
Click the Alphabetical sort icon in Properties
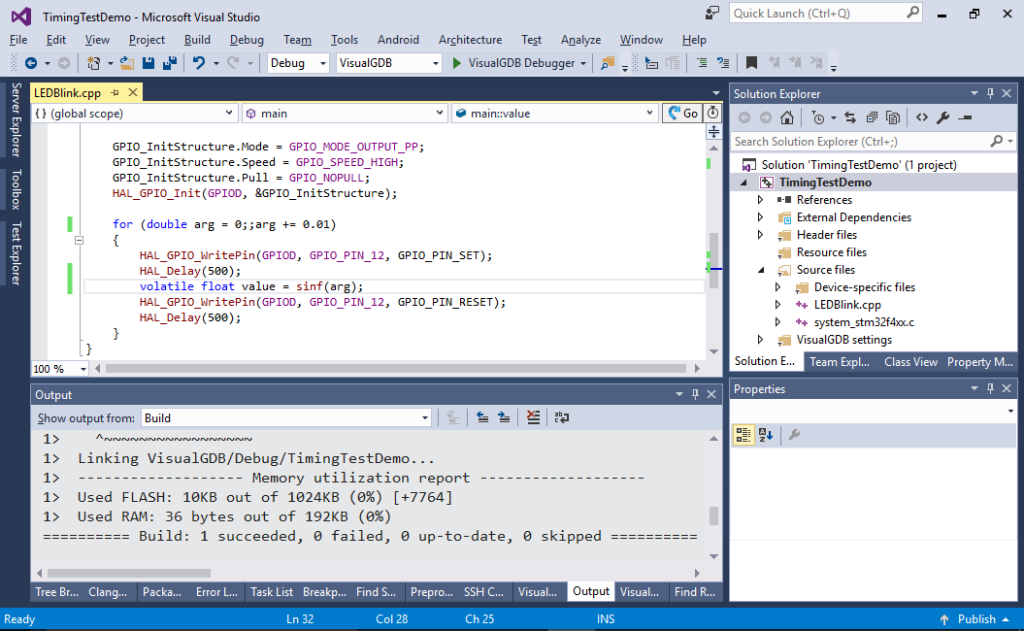[x=766, y=434]
